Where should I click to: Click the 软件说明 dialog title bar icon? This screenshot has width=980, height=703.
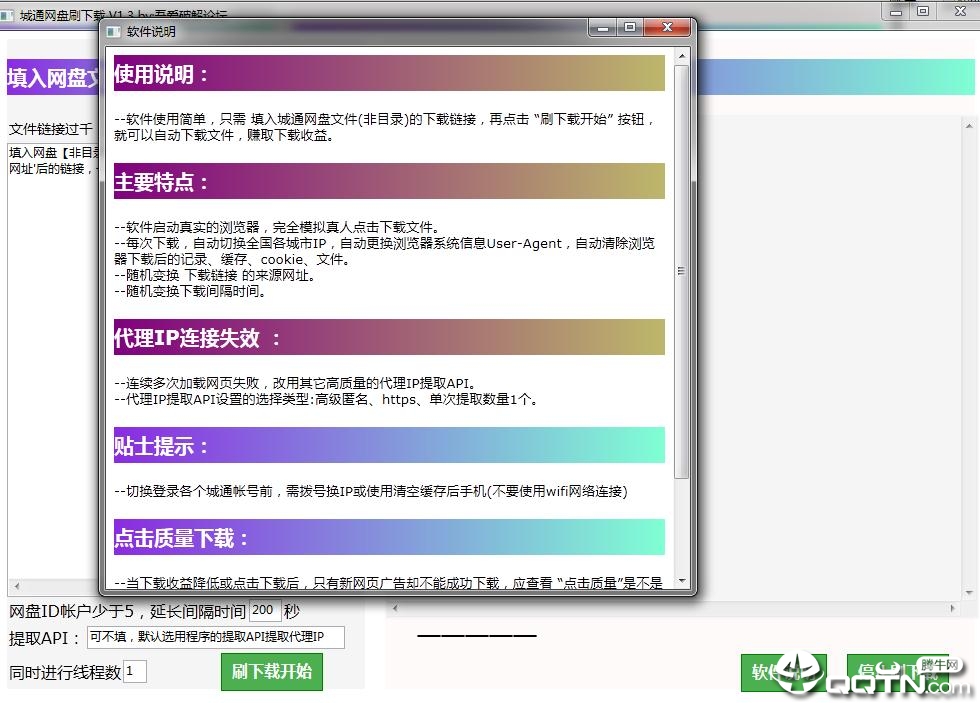coord(113,31)
